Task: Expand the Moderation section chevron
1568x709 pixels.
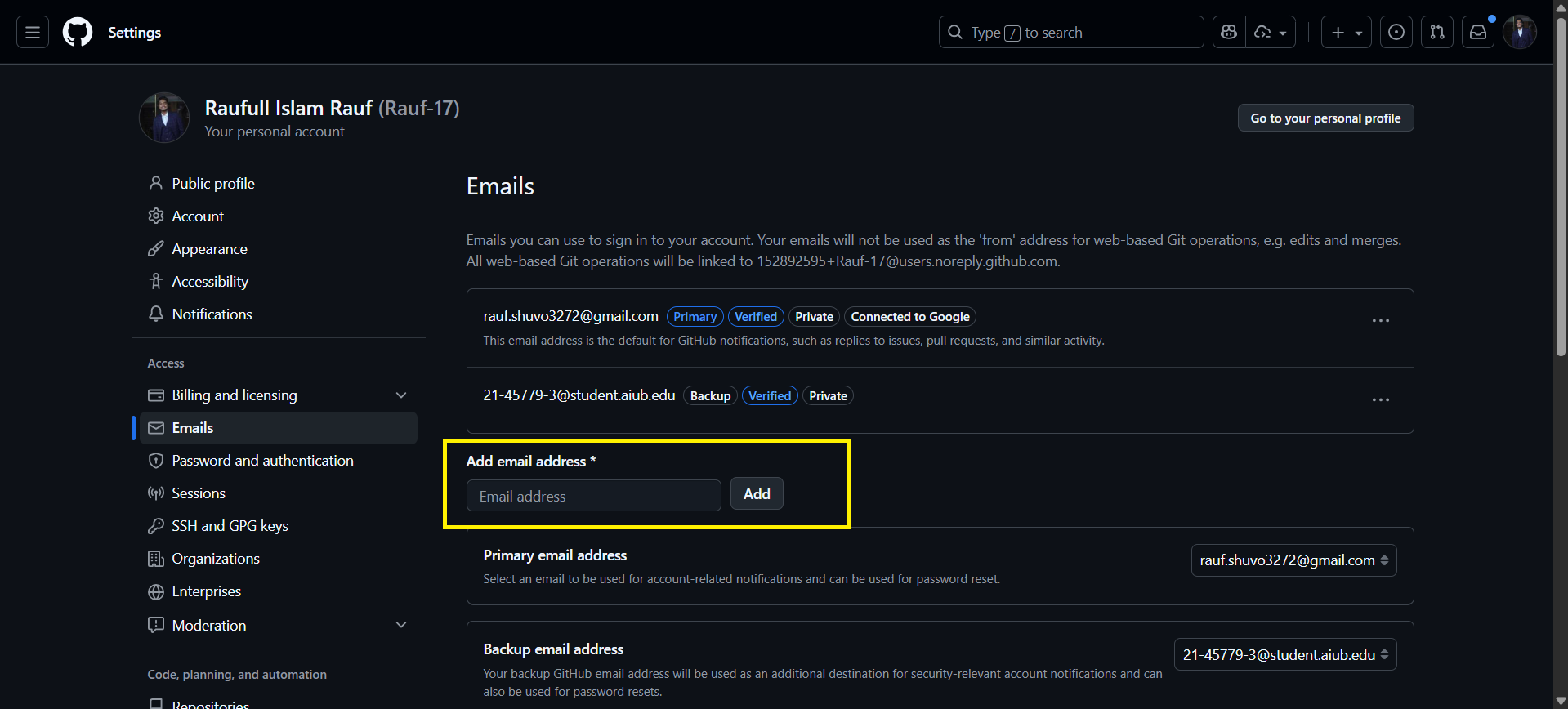Action: (401, 625)
